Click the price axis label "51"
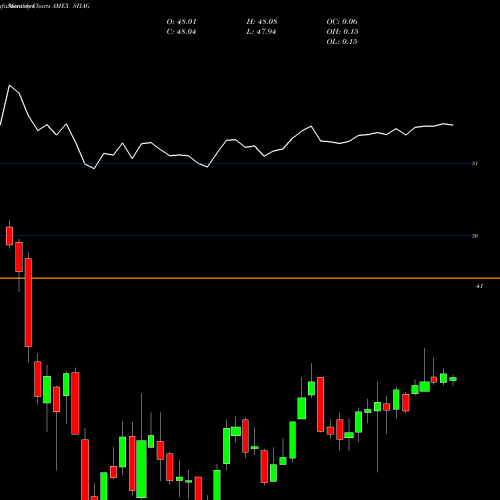Screen dimensions: 500x500 475,164
